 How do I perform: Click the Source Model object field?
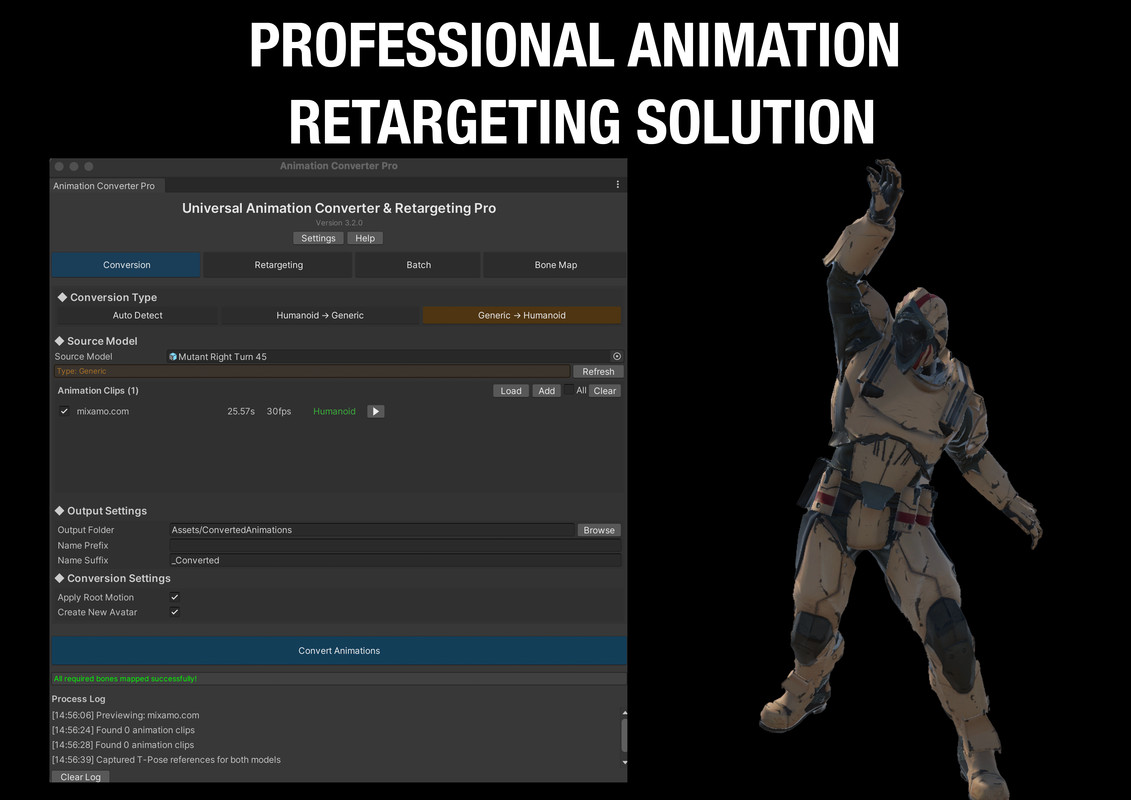tap(395, 356)
